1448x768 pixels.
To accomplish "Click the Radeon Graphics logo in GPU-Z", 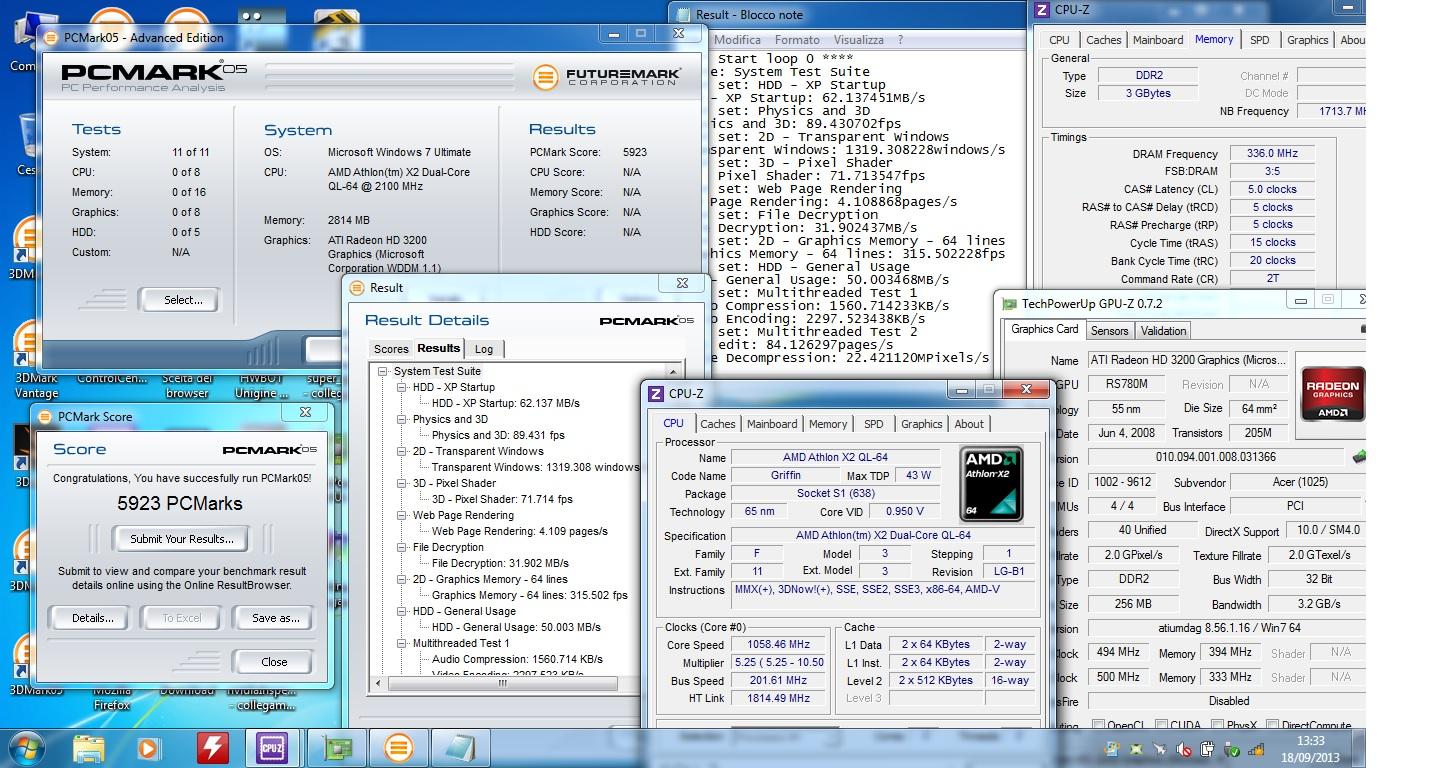I will (x=1333, y=394).
